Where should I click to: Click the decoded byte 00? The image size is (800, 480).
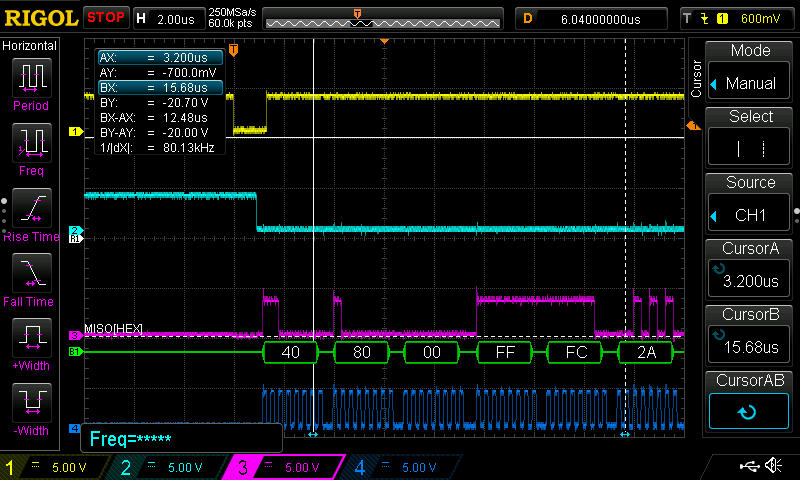(x=432, y=352)
